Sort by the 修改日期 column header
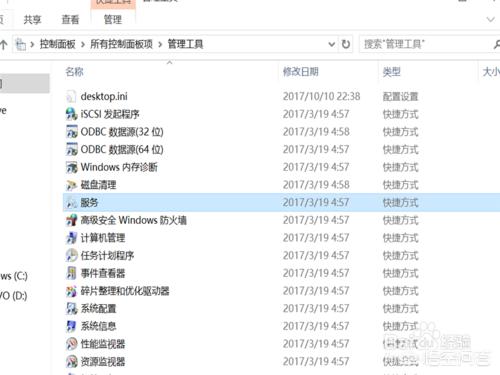Screen dimensions: 500x375 tap(301, 72)
